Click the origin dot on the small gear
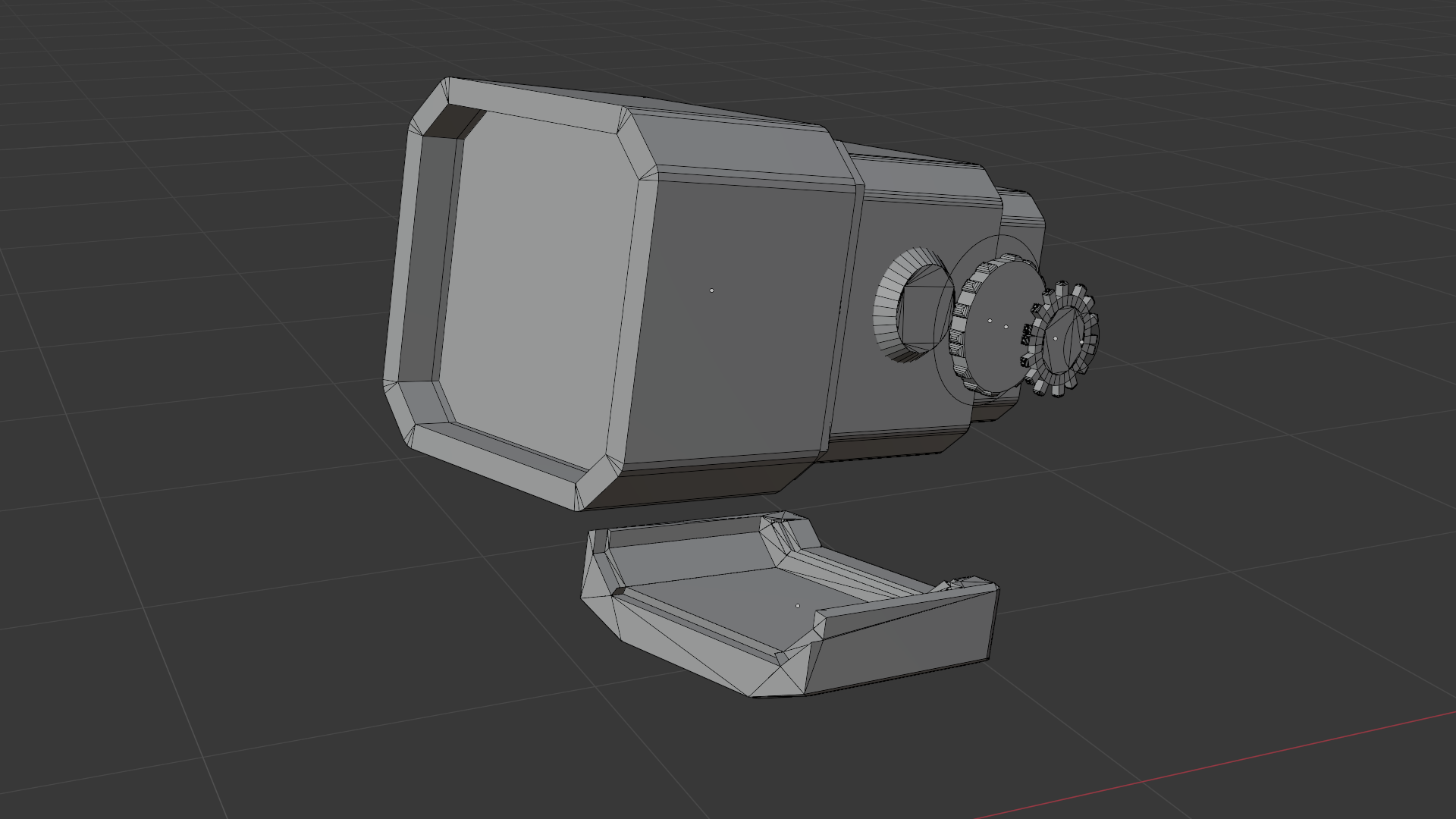The width and height of the screenshot is (1456, 819). tap(1055, 338)
